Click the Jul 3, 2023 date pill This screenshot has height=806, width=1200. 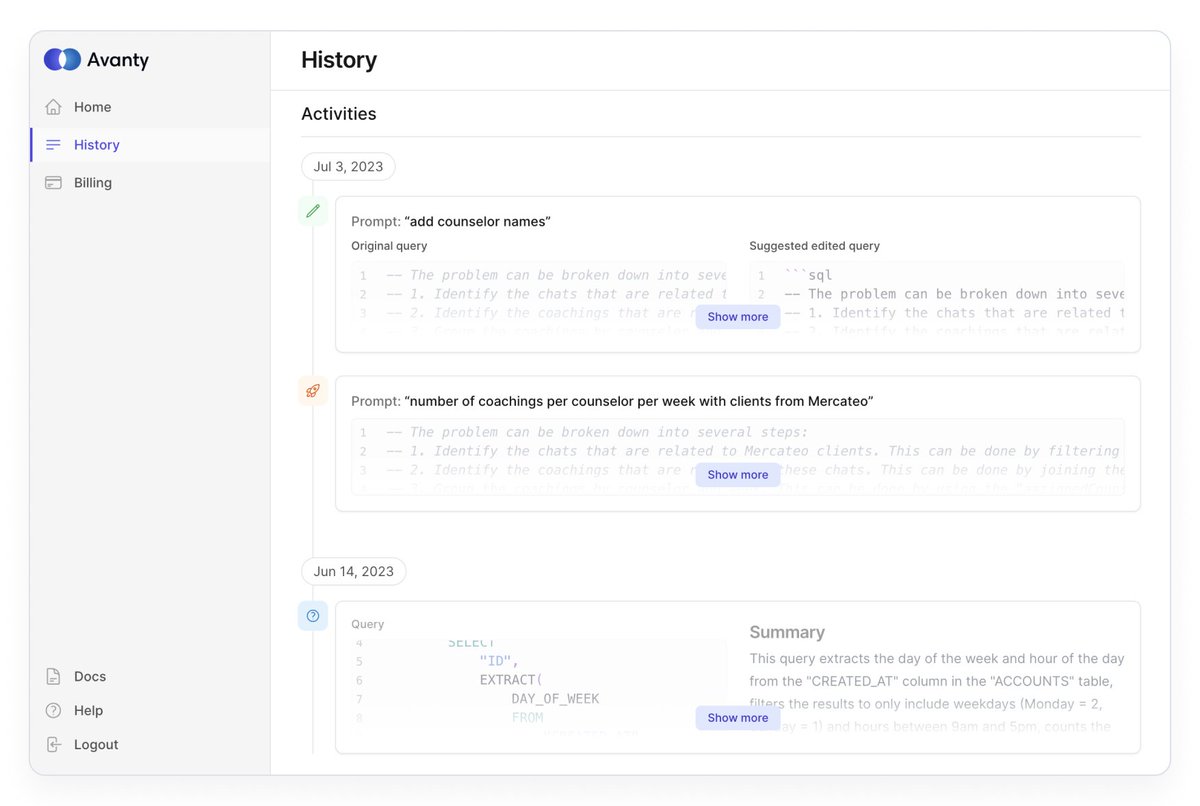click(348, 167)
